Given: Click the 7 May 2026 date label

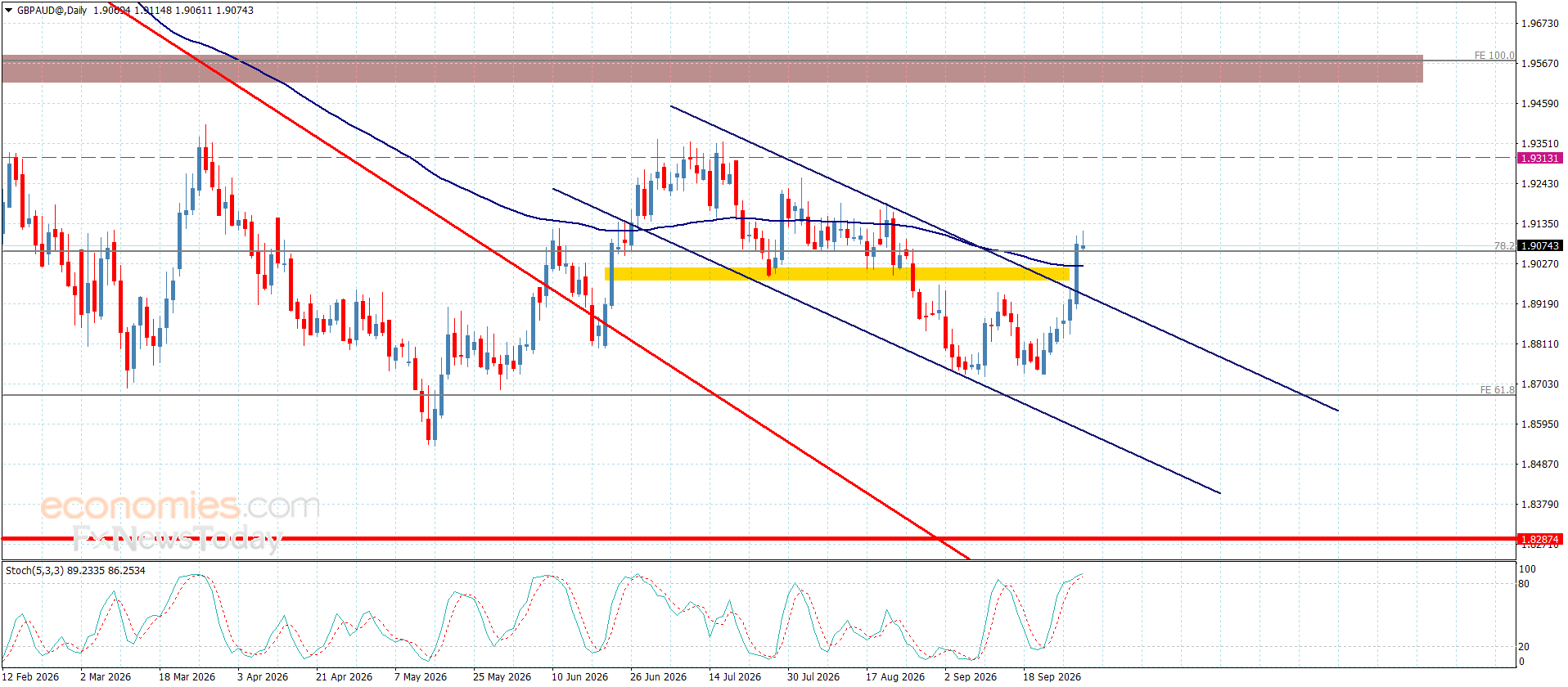Looking at the screenshot, I should pos(421,677).
